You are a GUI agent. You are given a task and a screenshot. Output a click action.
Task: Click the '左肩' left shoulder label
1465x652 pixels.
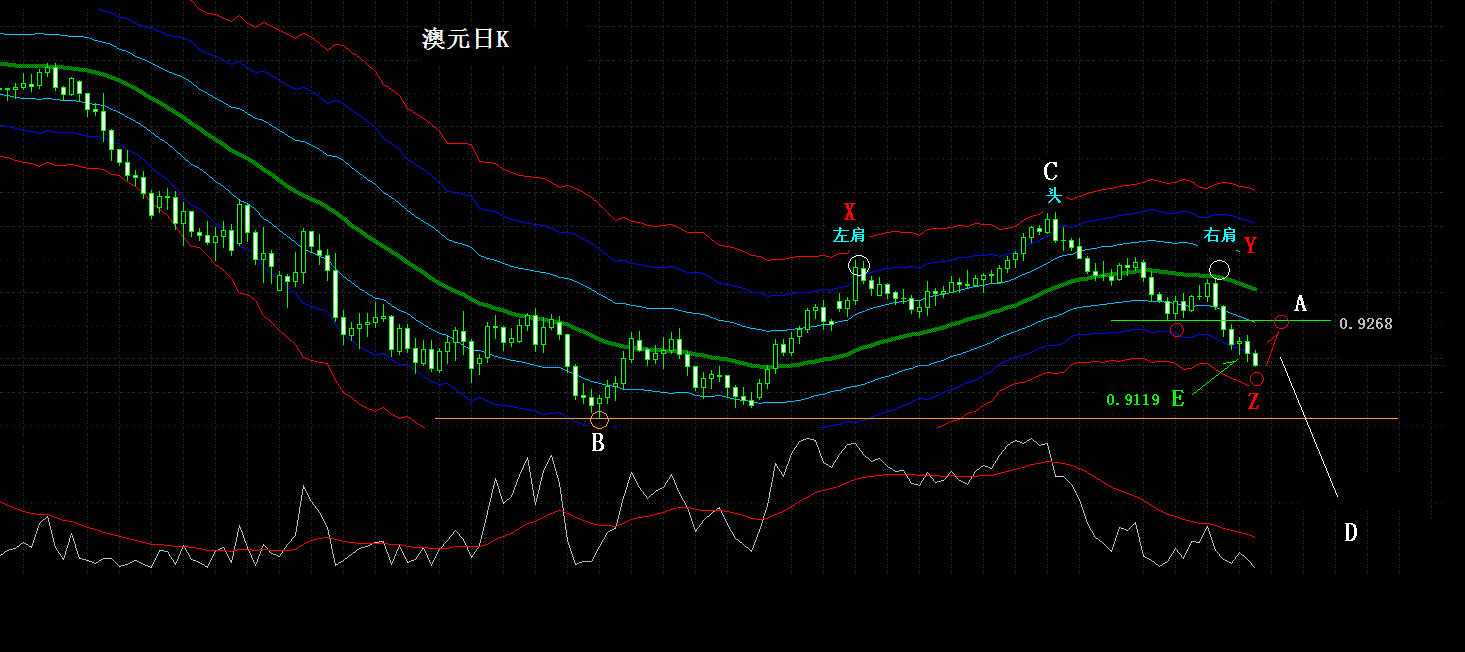(849, 236)
